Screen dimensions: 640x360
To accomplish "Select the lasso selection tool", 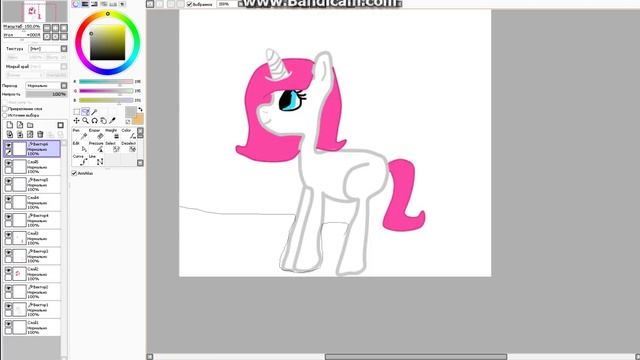I will click(85, 112).
